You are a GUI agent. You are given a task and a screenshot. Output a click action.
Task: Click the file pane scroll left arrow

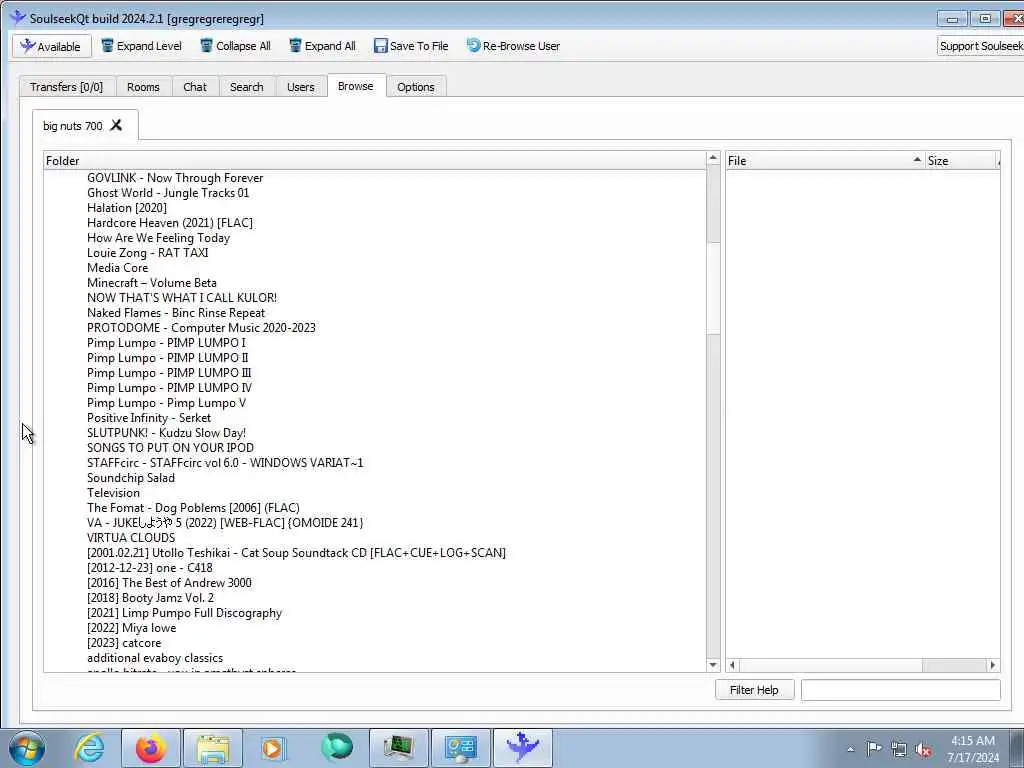732,665
